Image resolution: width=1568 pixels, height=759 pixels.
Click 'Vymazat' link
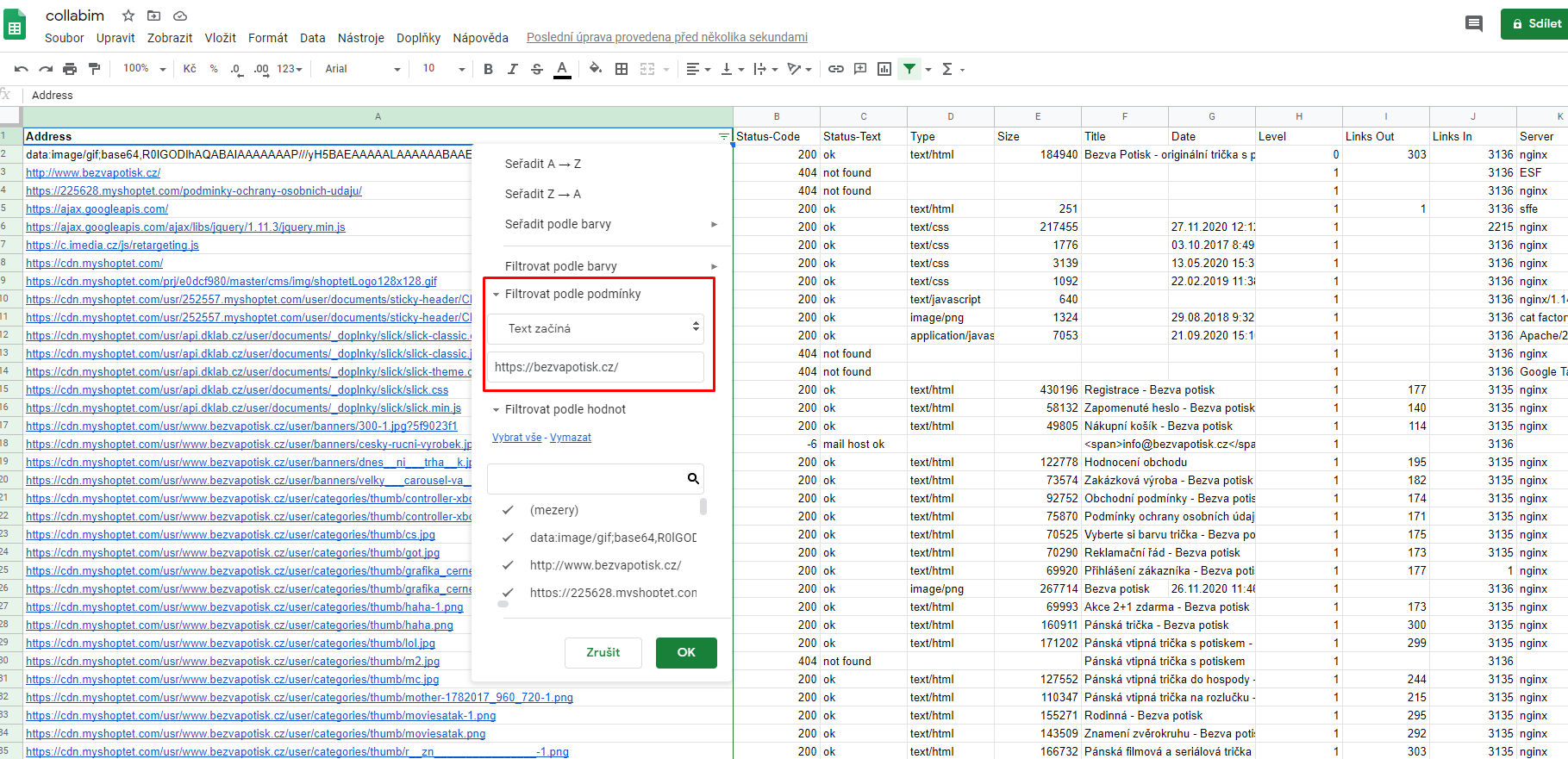coord(571,438)
